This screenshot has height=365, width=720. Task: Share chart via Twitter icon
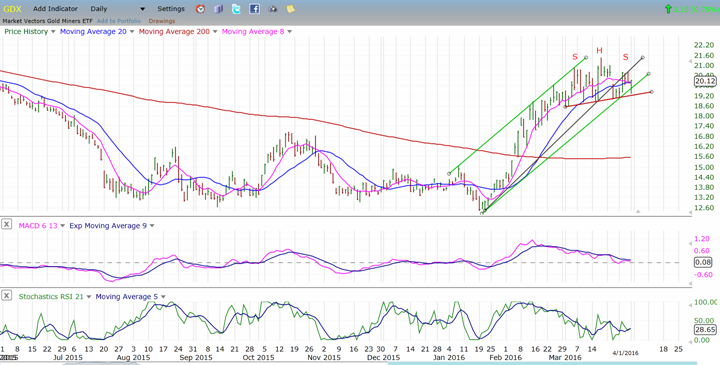[236, 9]
